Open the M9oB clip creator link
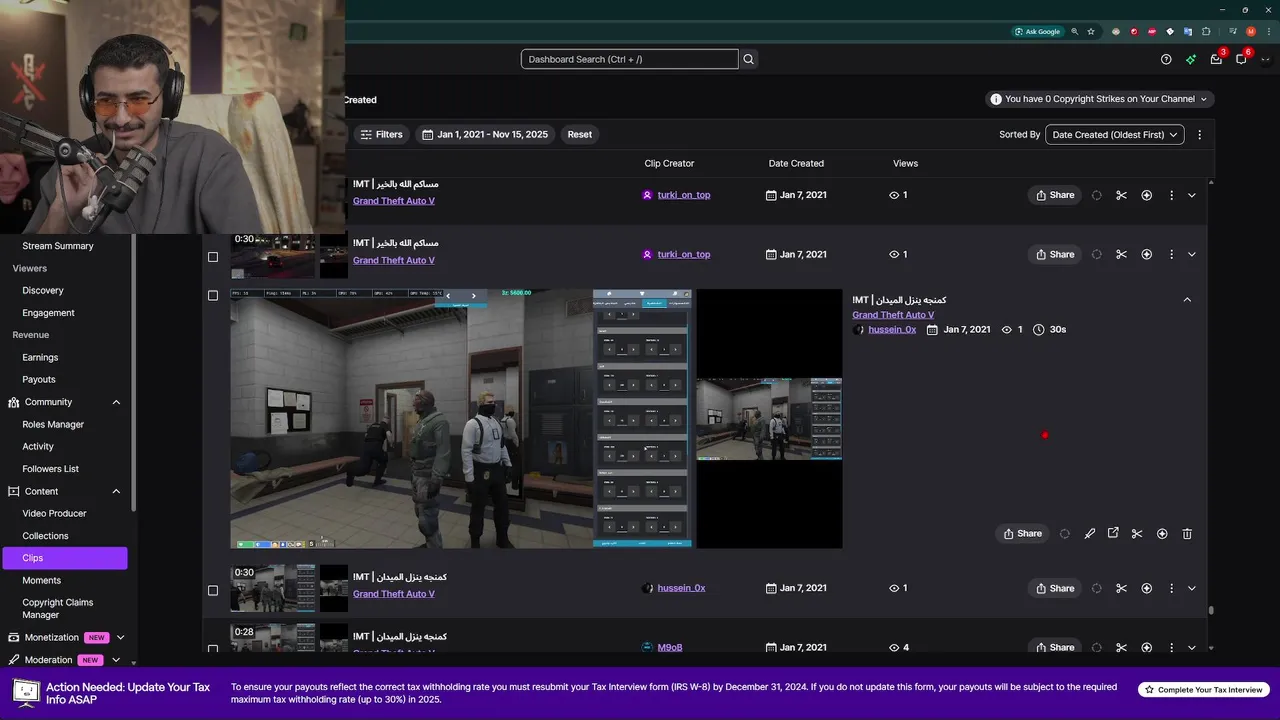Viewport: 1280px width, 720px height. tap(670, 647)
